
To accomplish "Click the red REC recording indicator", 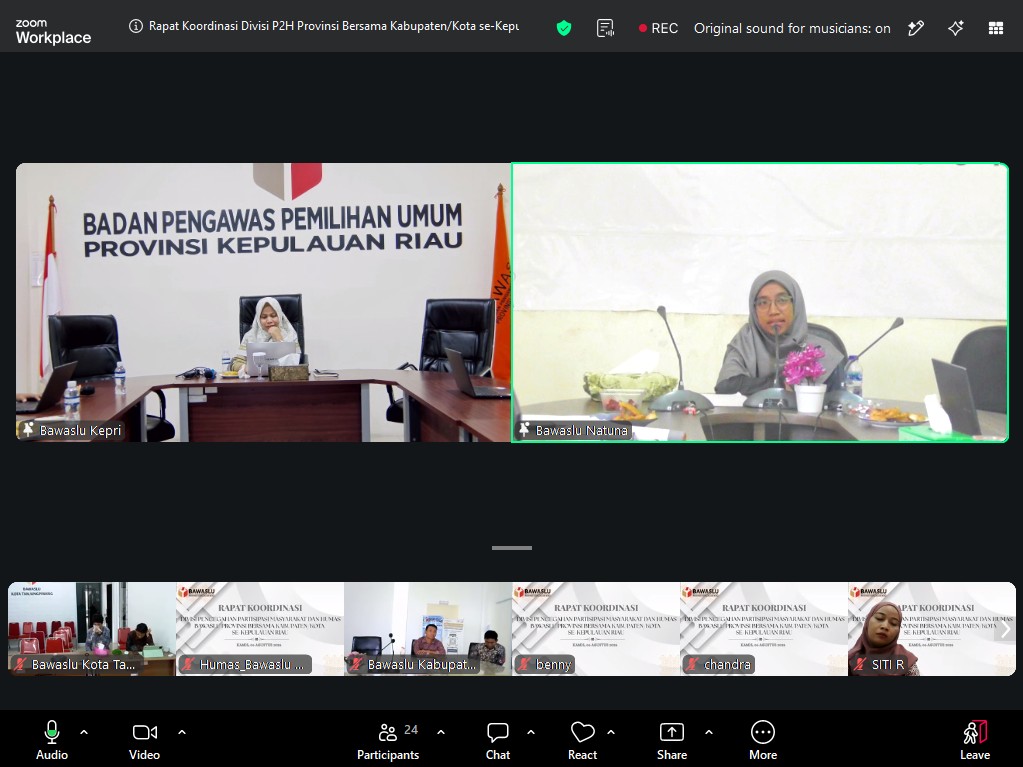I will pyautogui.click(x=658, y=28).
